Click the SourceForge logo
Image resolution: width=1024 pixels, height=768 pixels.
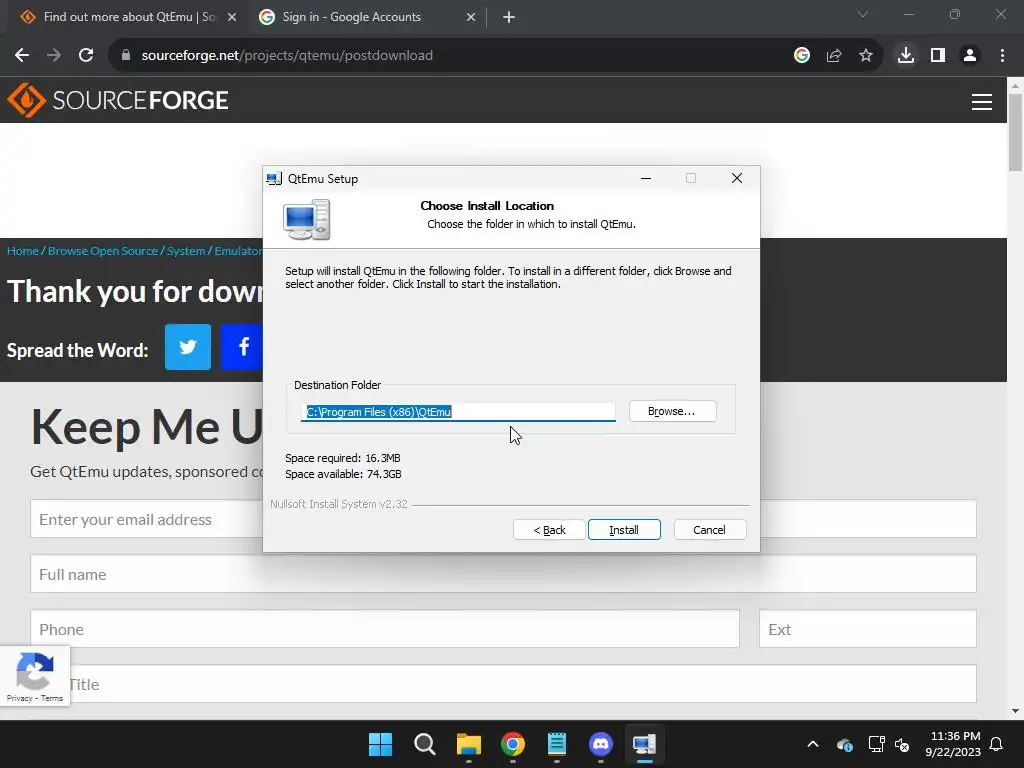[x=118, y=100]
